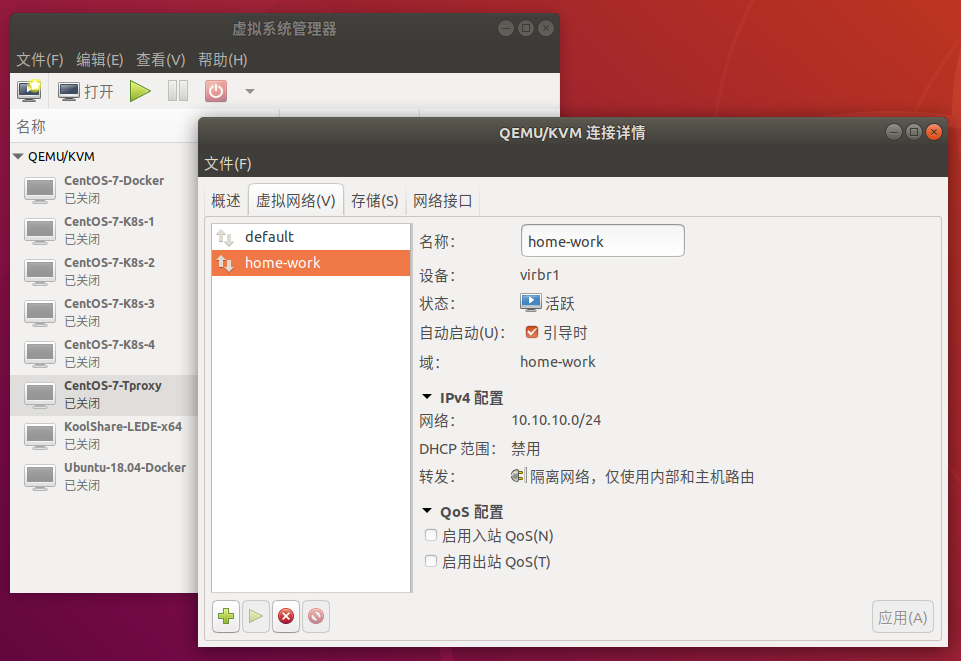Enable inbound QoS checkbox
Image resolution: width=961 pixels, height=661 pixels.
click(x=431, y=536)
